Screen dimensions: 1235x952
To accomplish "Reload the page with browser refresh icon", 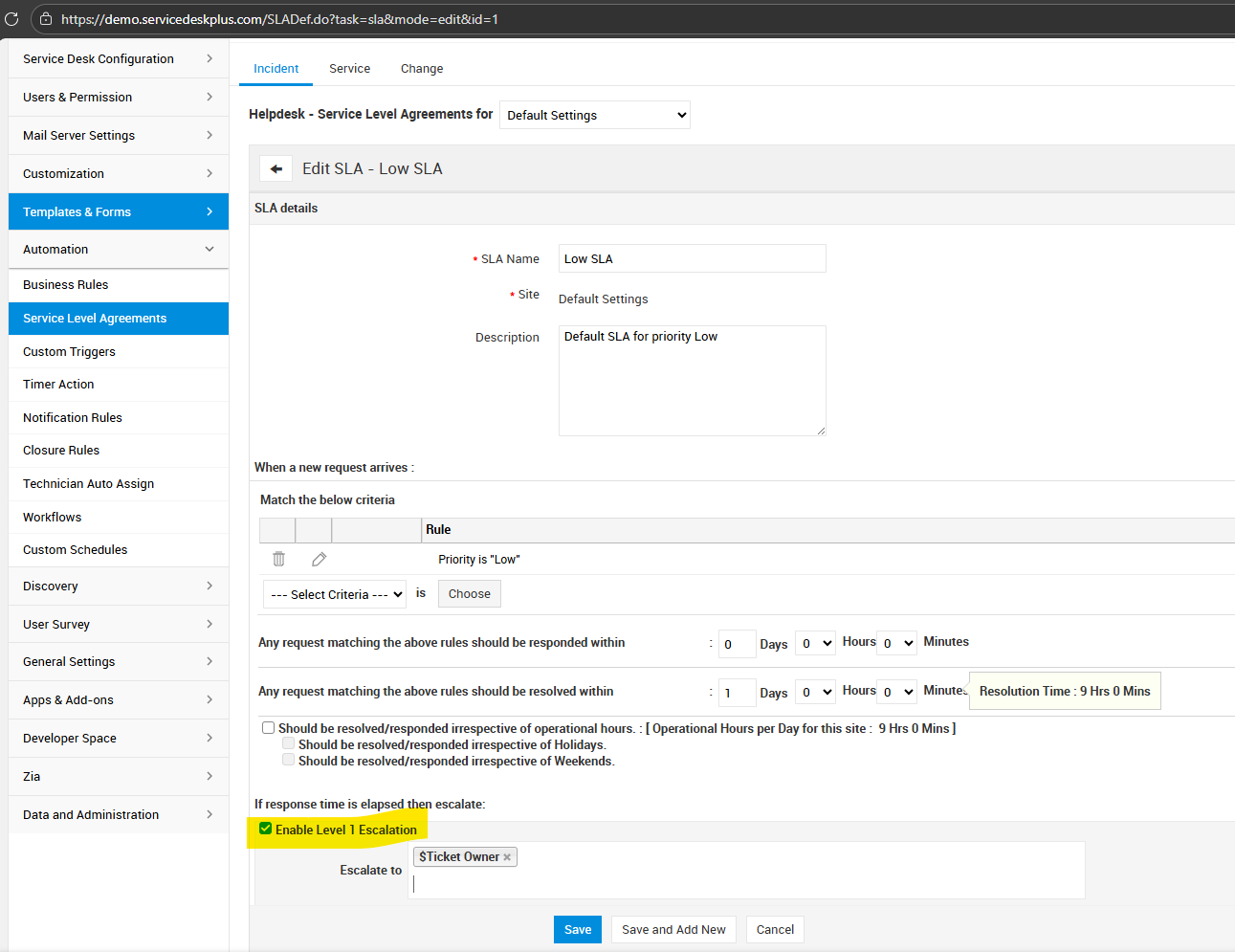I will coord(11,19).
